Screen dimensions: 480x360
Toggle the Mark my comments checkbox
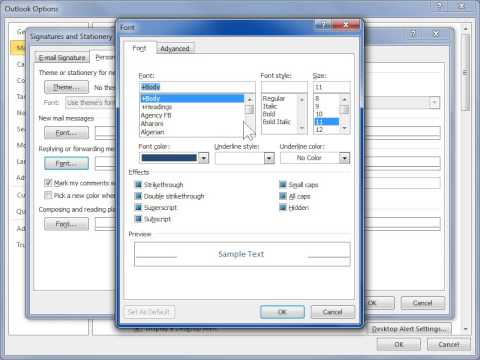click(x=48, y=183)
